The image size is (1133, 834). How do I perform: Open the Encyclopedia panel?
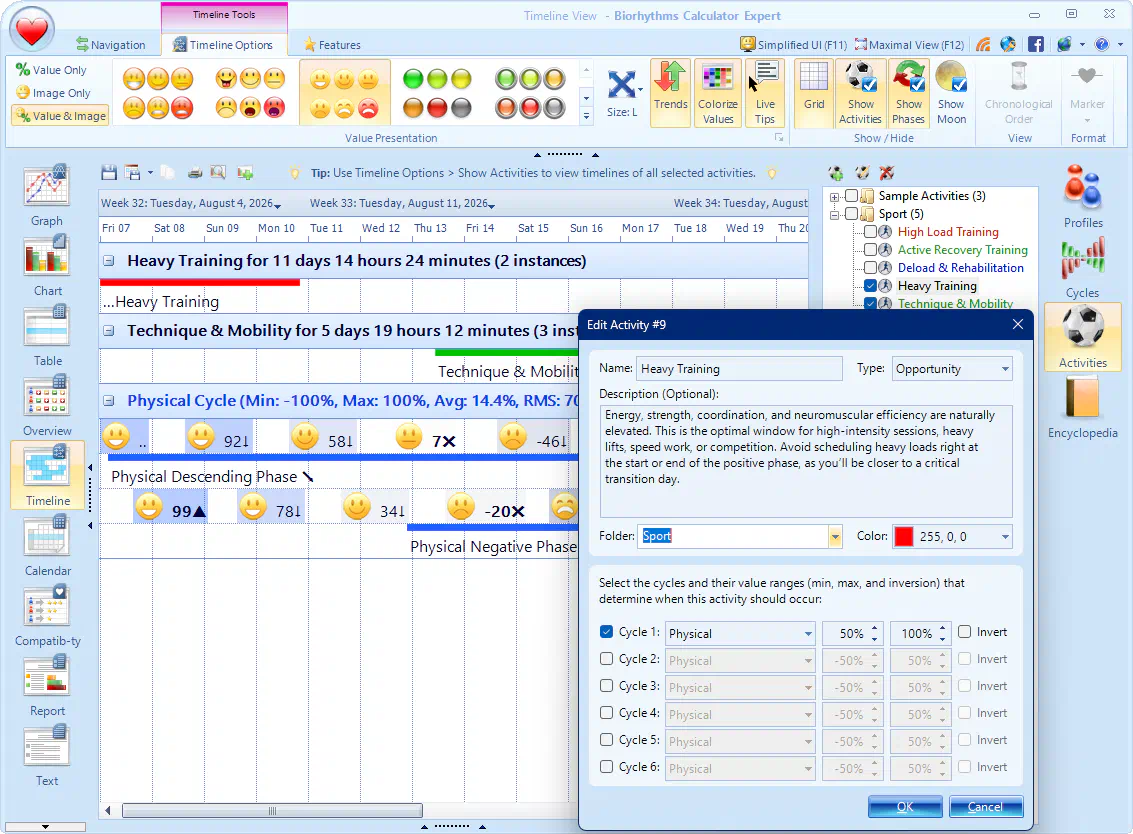pyautogui.click(x=1082, y=408)
